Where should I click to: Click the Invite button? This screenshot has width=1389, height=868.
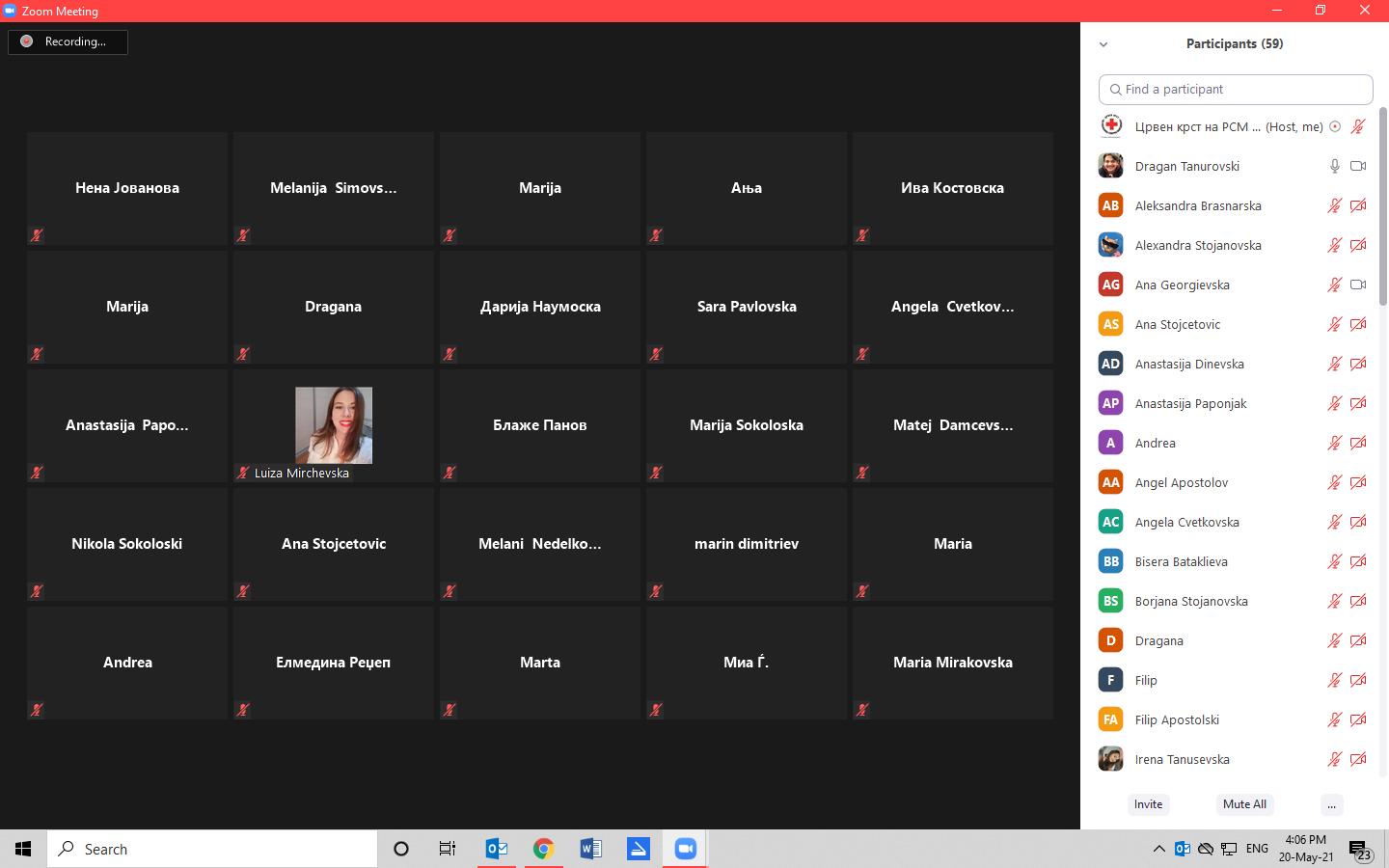click(1148, 804)
